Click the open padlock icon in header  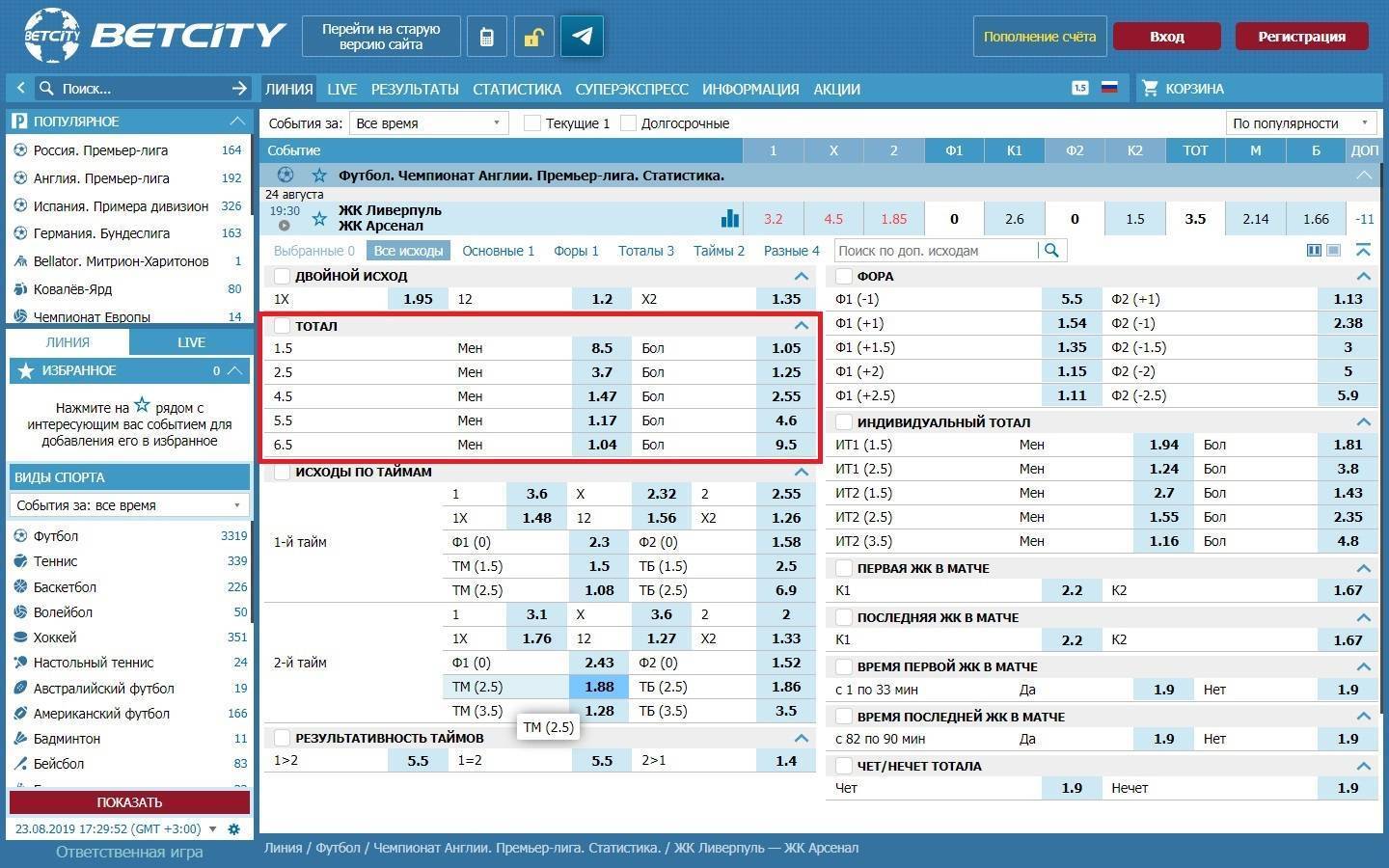coord(533,37)
